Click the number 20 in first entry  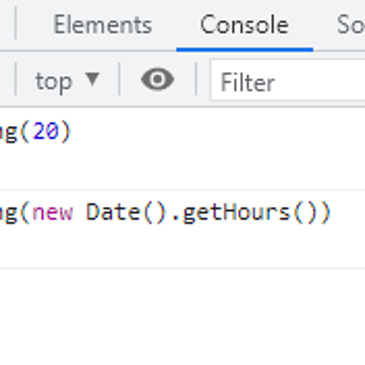(46, 131)
